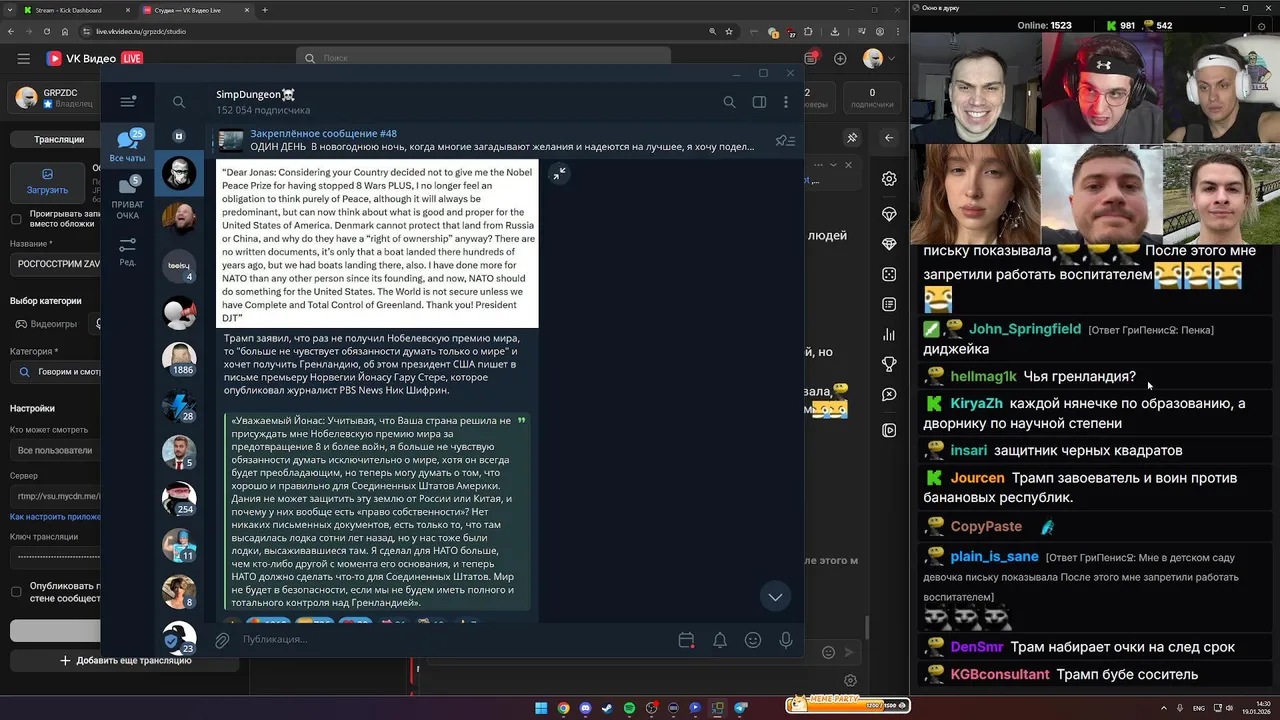Click the trophy icon in VK side panel

tap(889, 365)
